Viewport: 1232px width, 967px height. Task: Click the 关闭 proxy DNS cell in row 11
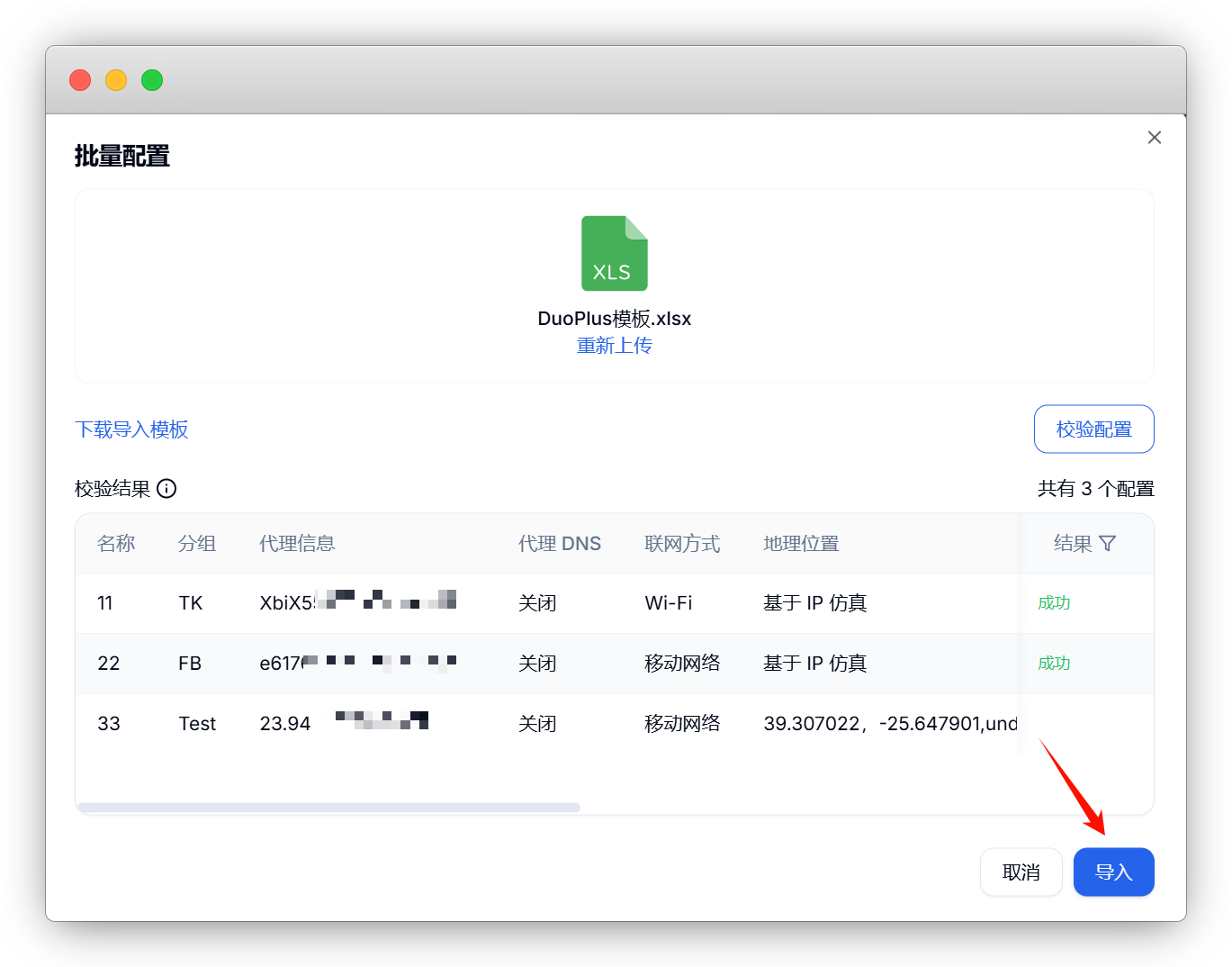pyautogui.click(x=537, y=603)
